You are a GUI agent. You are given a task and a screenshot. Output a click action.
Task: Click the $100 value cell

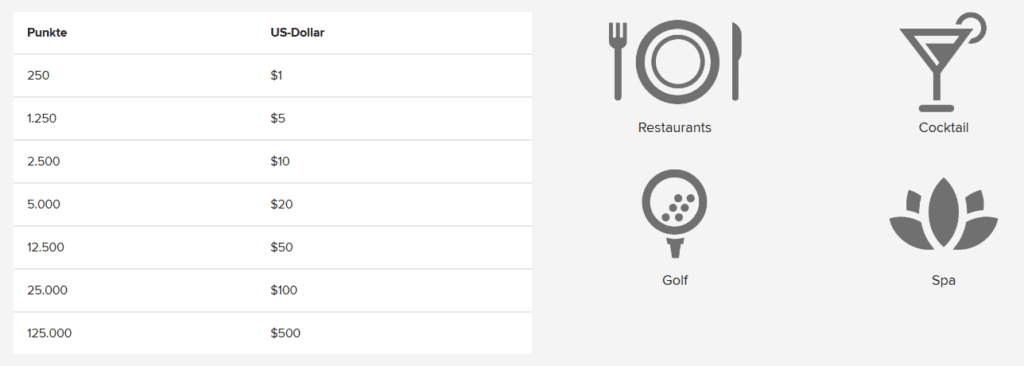click(x=283, y=290)
